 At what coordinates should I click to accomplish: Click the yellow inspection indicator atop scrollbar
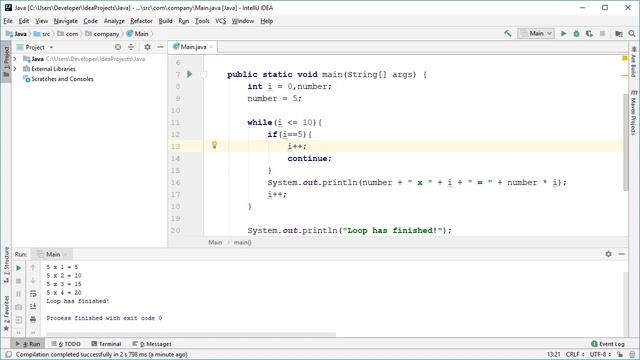(624, 59)
